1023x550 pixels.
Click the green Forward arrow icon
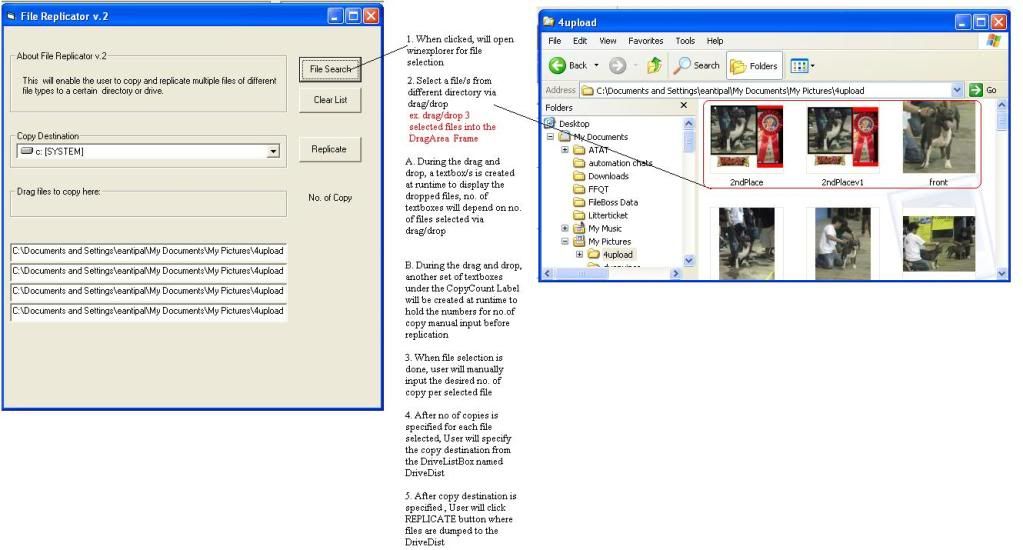coord(617,66)
